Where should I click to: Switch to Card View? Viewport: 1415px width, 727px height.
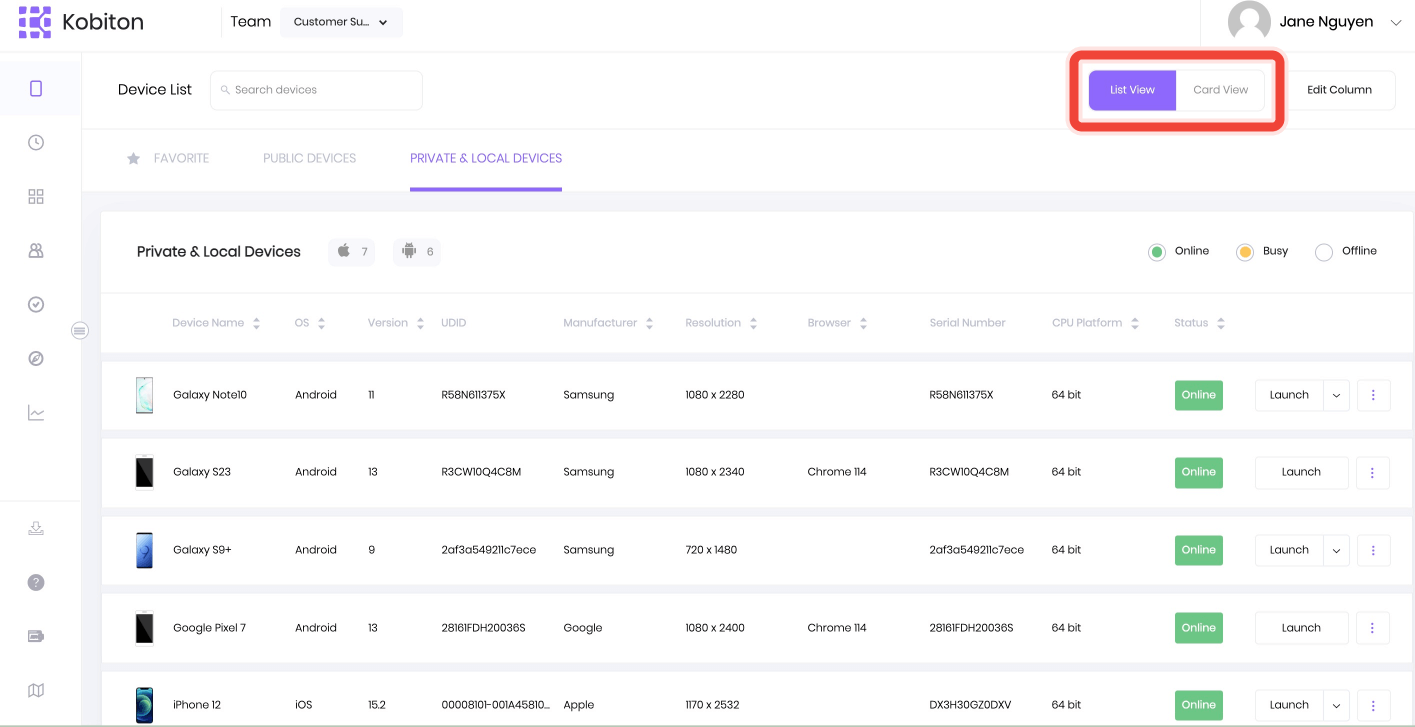click(1220, 90)
